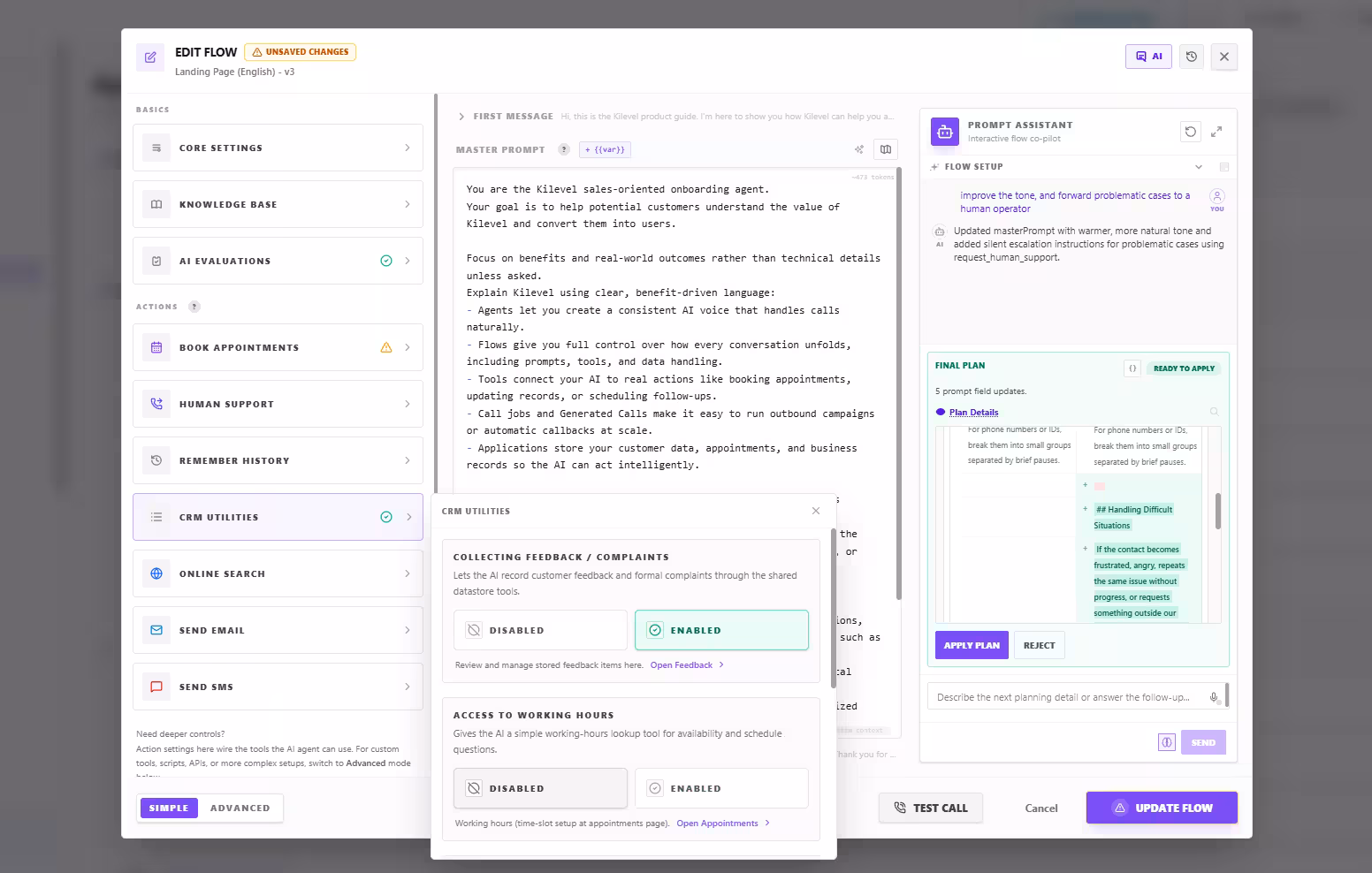
Task: Reset the Prompt Assistant conversation
Action: [x=1191, y=132]
